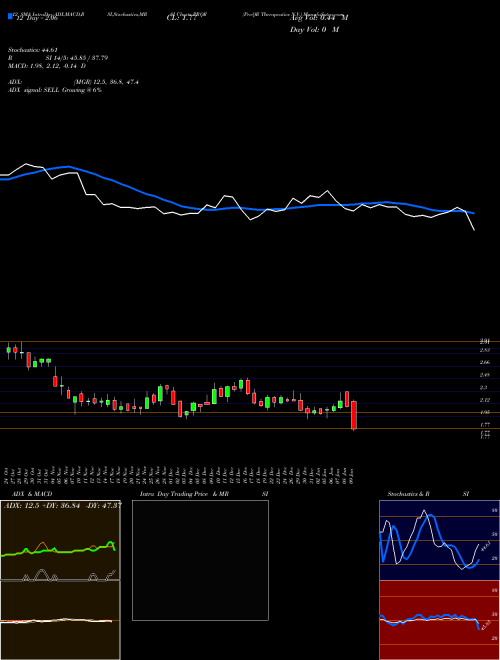This screenshot has height=660, width=500.
Task: Click the 2.12 price axis label
Action: pos(485,400)
